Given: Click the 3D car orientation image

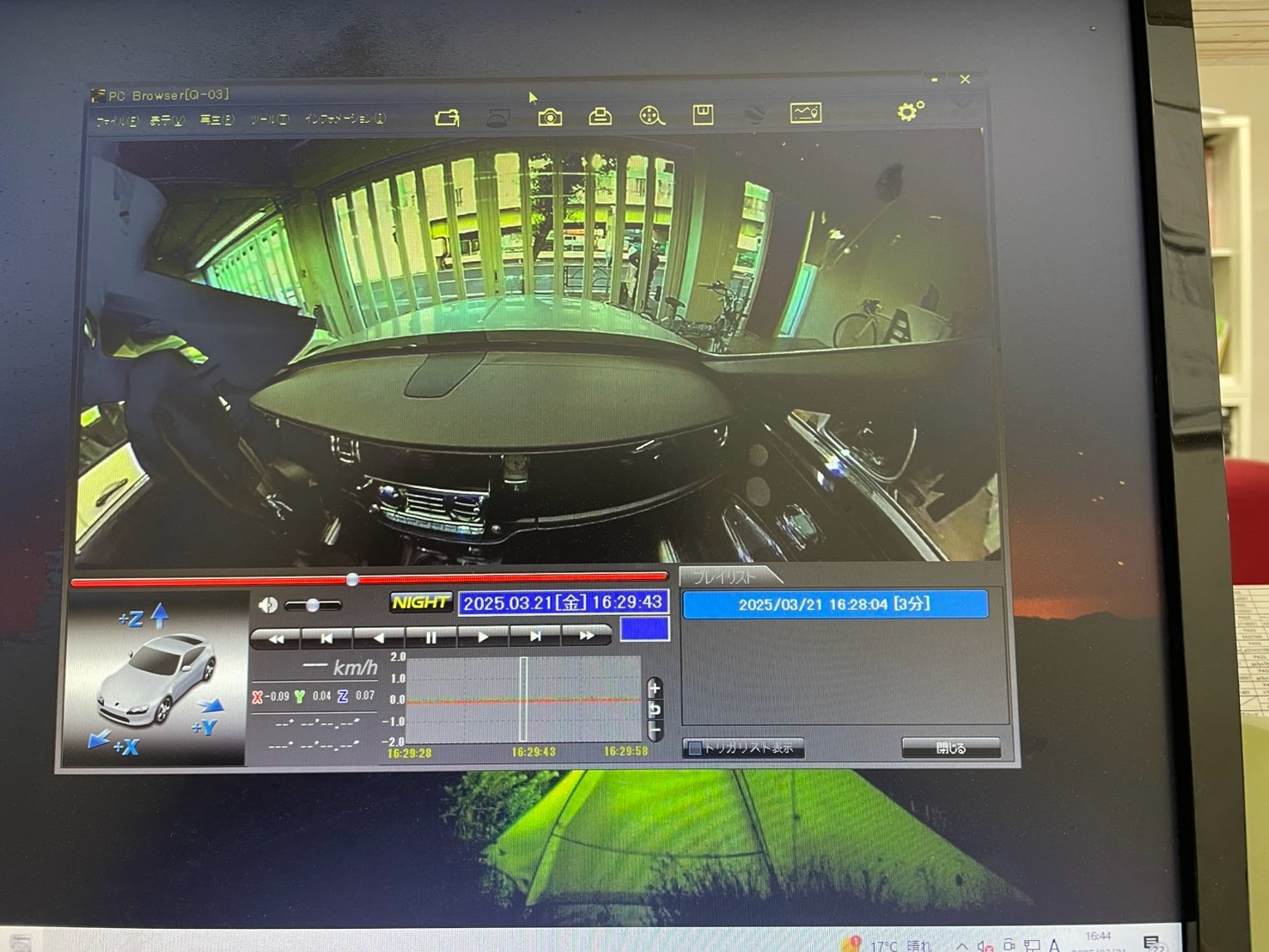Looking at the screenshot, I should tap(156, 679).
